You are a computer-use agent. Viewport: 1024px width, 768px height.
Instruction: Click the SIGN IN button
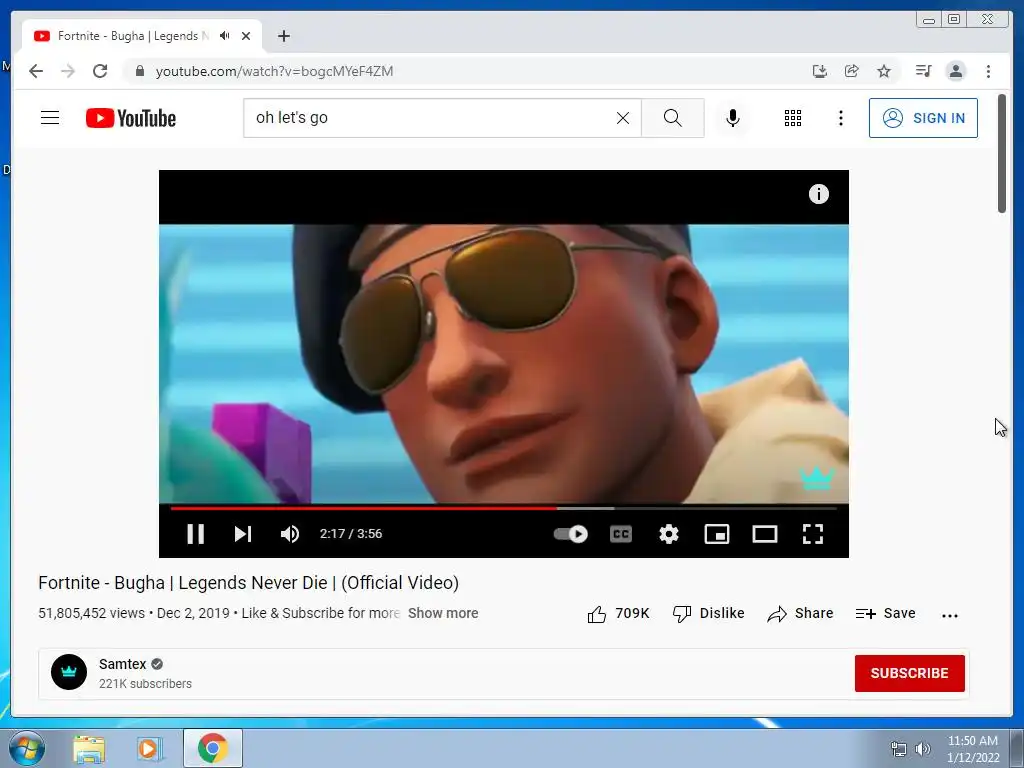click(923, 118)
